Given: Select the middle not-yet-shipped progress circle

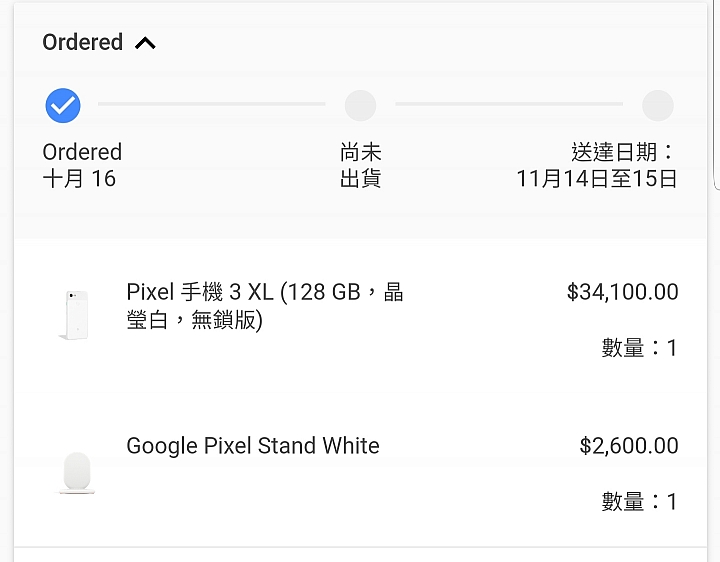Looking at the screenshot, I should (x=360, y=105).
